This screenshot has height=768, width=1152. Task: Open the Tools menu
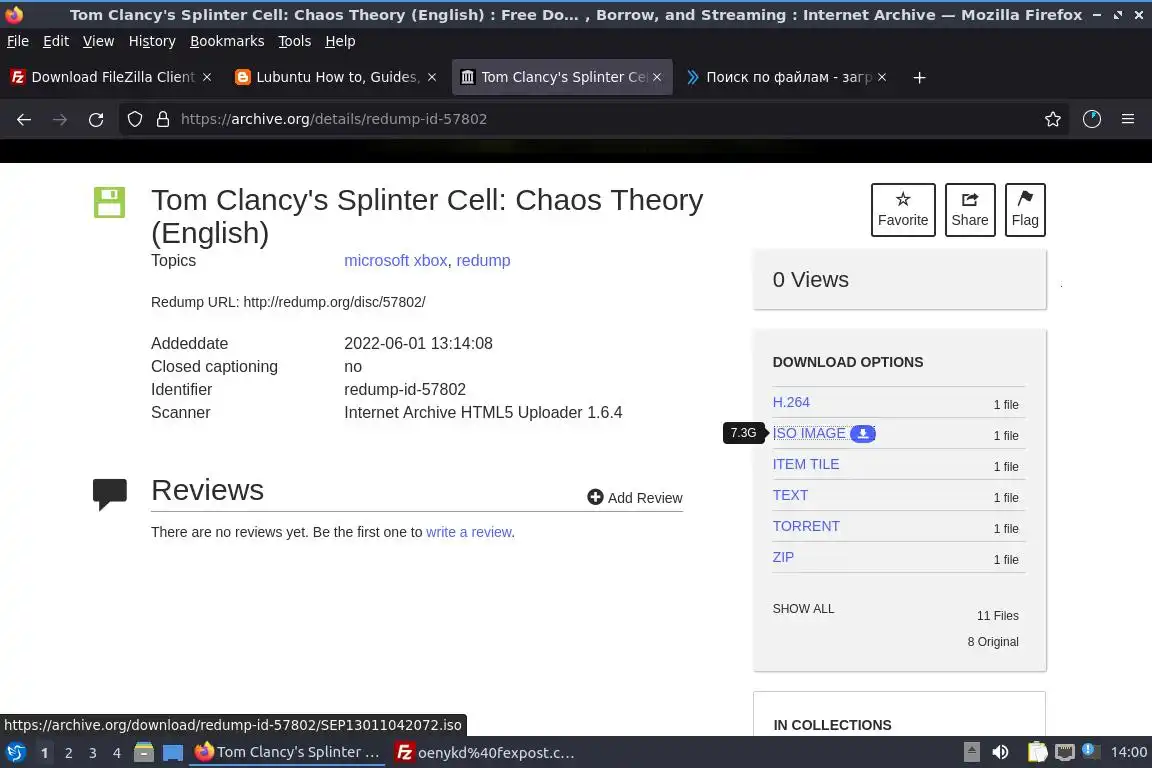point(295,41)
